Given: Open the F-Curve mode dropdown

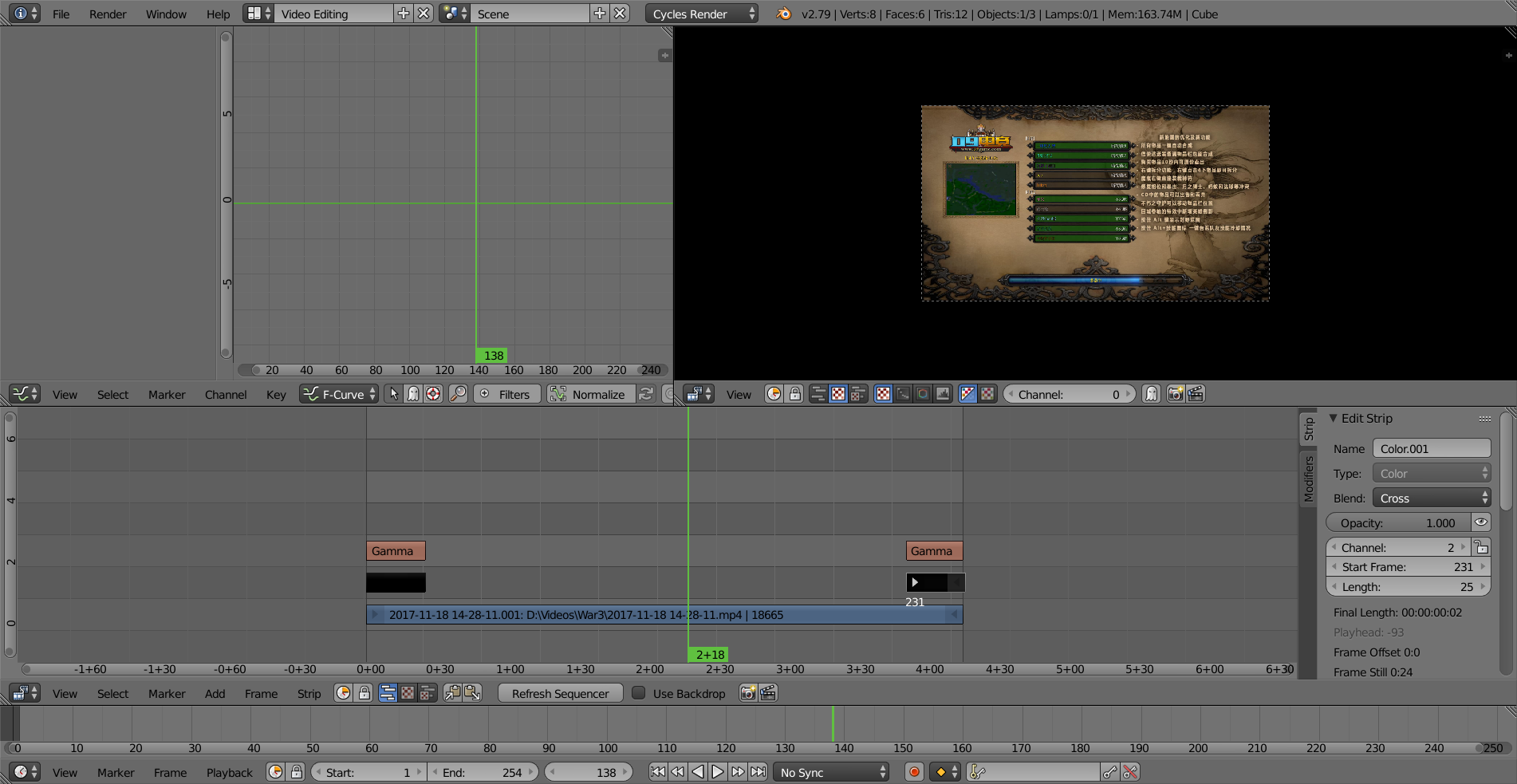Looking at the screenshot, I should 338,394.
